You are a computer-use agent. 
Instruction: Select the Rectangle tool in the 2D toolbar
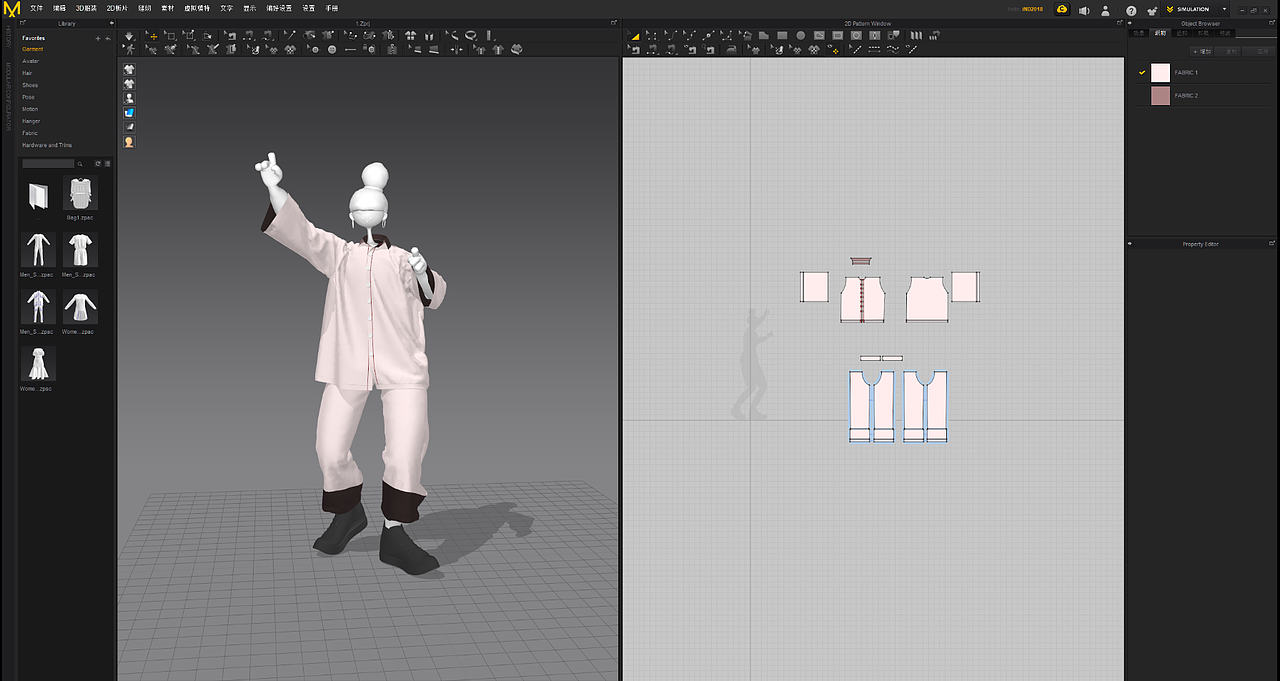(x=782, y=36)
